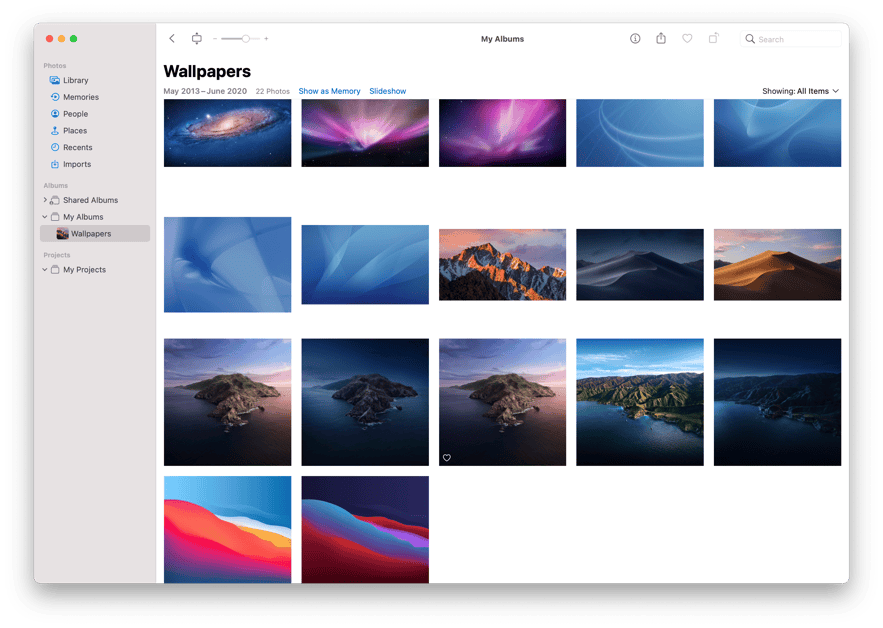
Task: Select People in the sidebar
Action: [75, 114]
